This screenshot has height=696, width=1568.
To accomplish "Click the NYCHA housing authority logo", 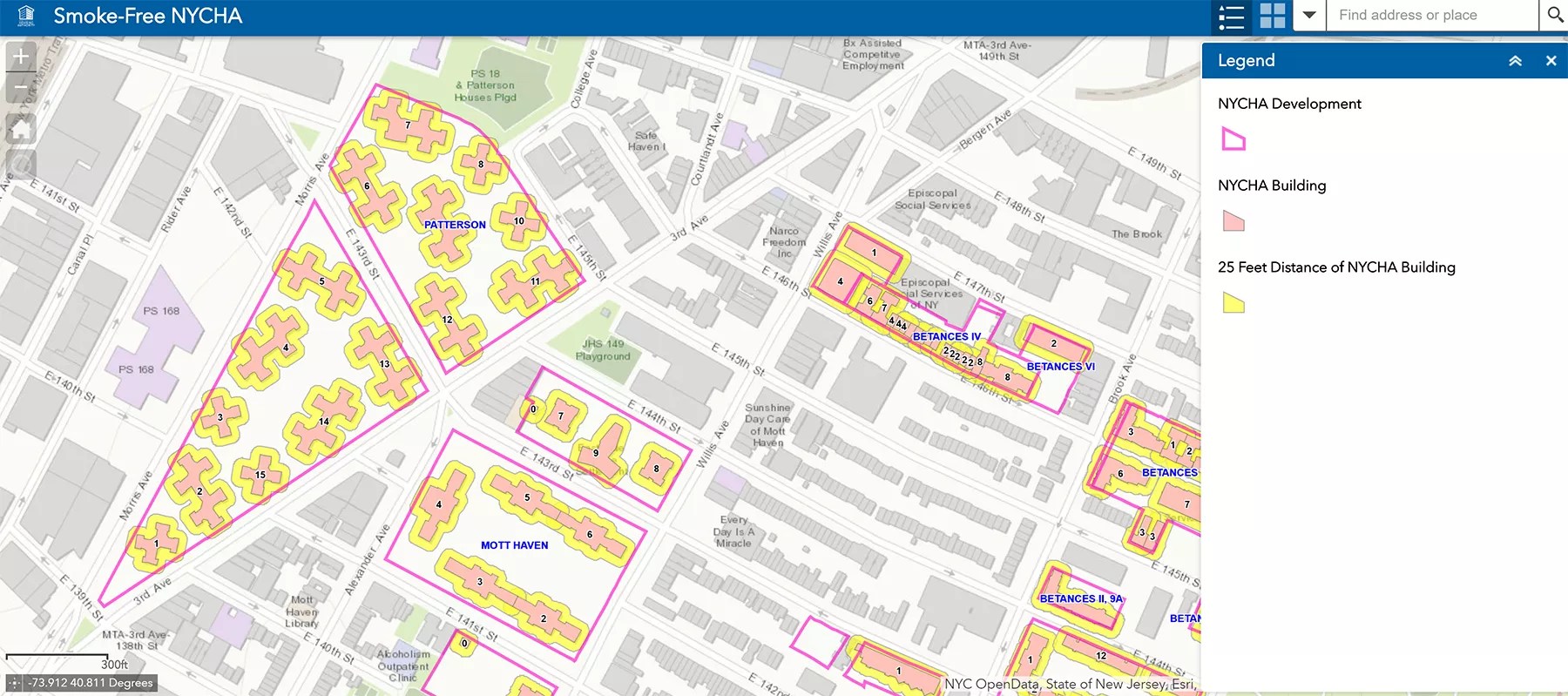I will tap(27, 16).
